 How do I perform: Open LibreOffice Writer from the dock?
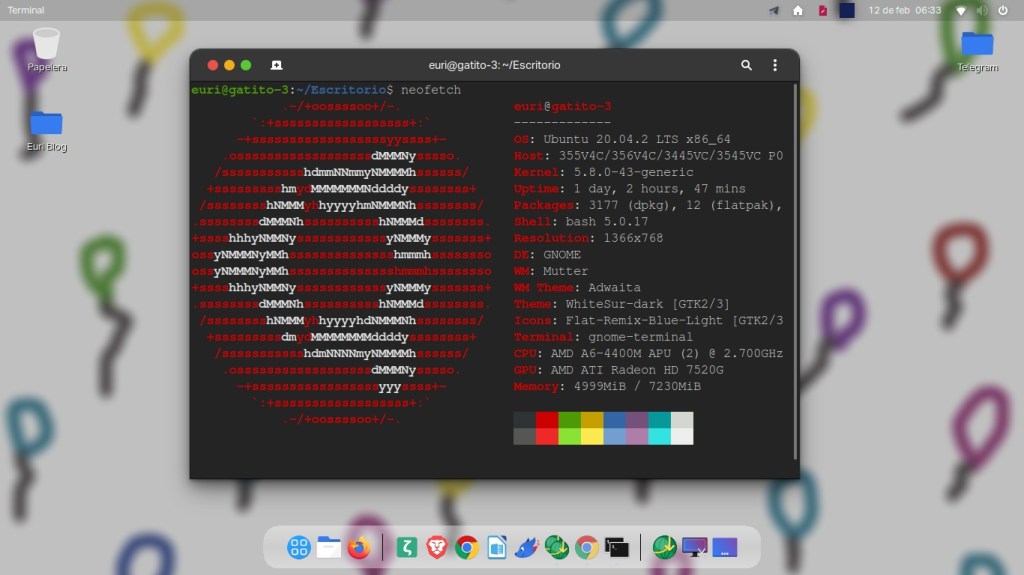point(497,547)
